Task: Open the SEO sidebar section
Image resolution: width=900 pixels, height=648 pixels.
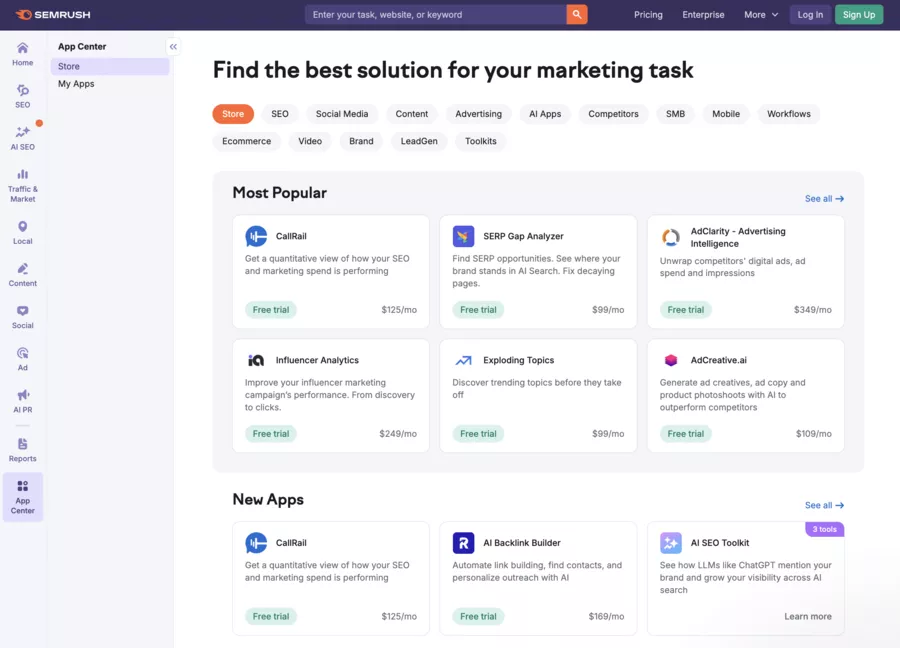Action: (x=22, y=96)
